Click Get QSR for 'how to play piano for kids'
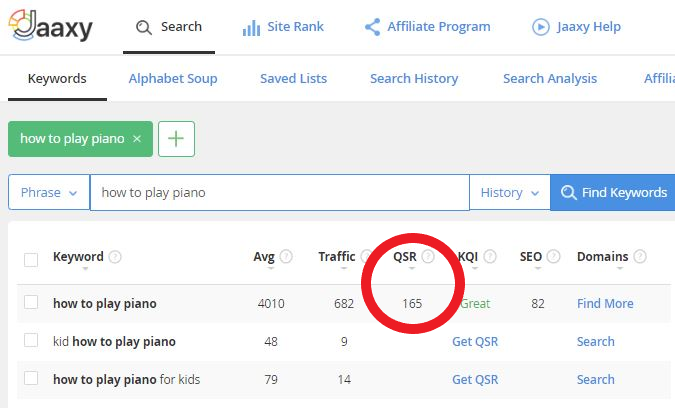Viewport: 675px width, 408px height. pyautogui.click(x=475, y=380)
